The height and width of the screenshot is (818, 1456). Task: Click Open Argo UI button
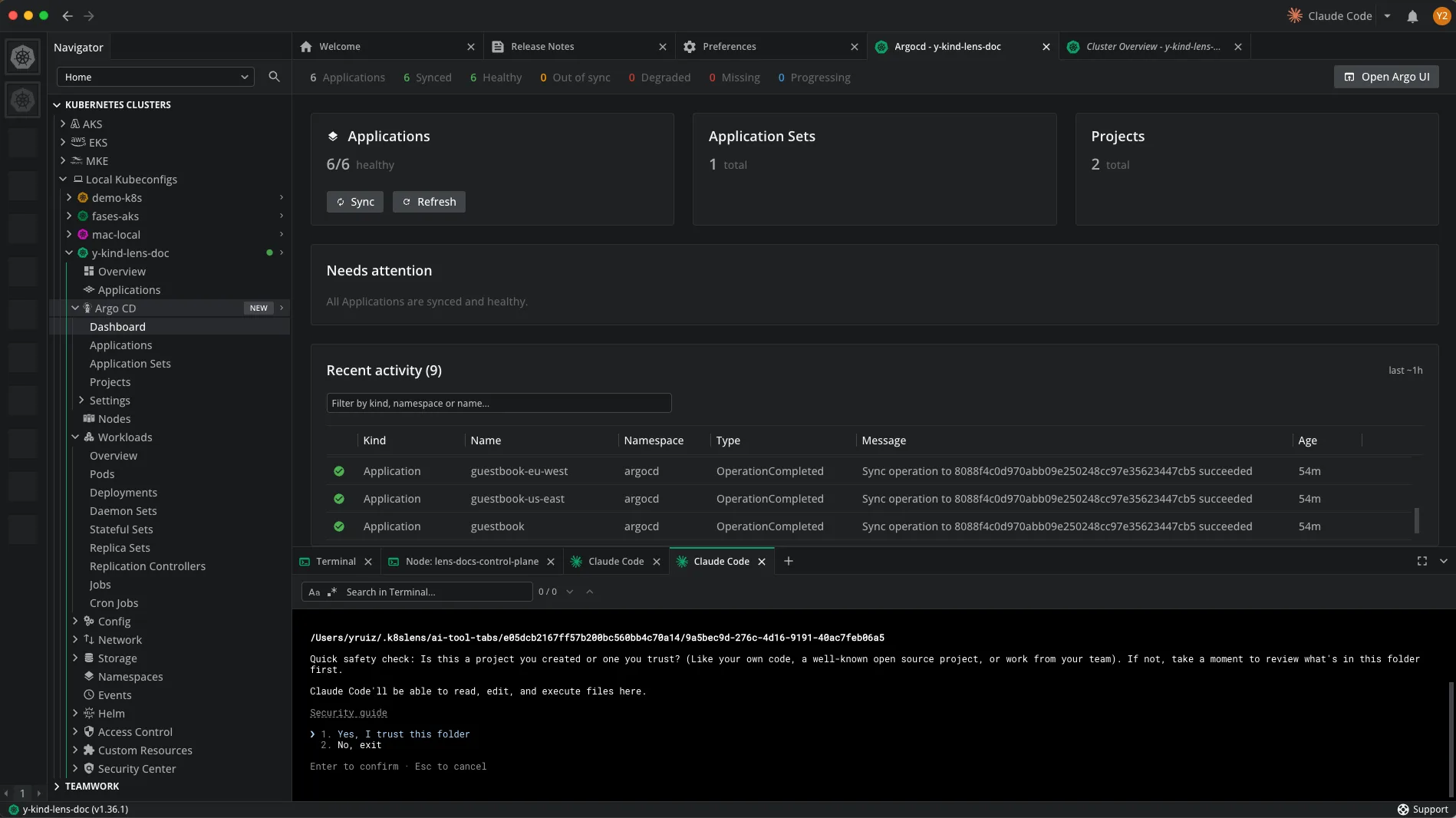[1386, 77]
